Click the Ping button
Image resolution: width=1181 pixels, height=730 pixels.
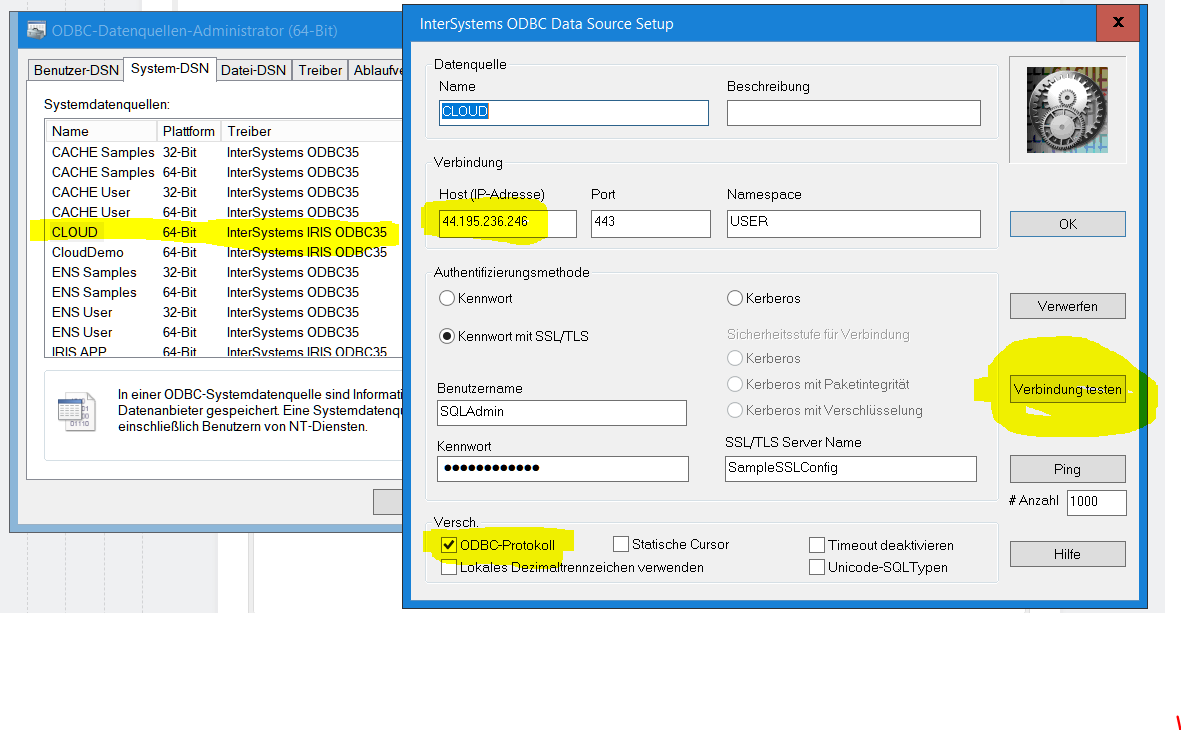click(x=1067, y=469)
